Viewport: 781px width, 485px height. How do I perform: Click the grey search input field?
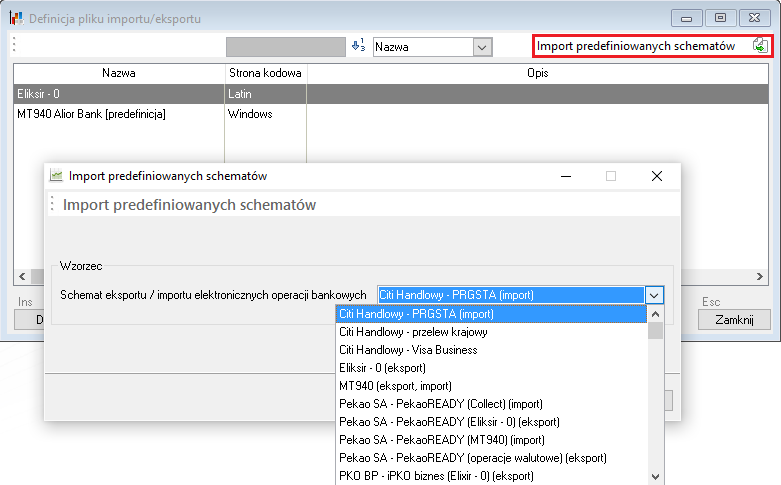285,47
